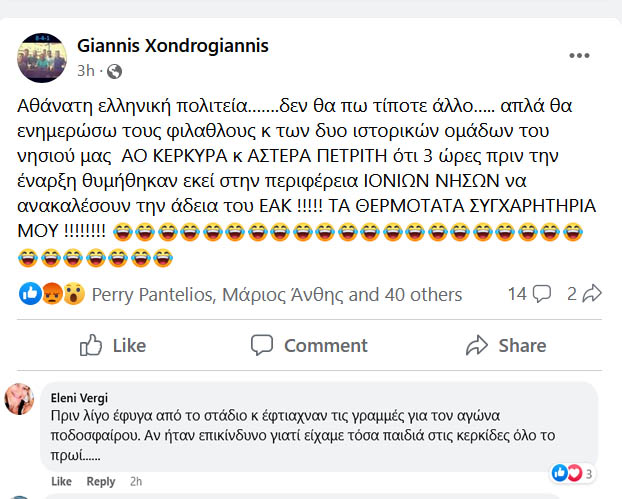
Task: Click Μάριος Άνθης in the reactions list
Action: 285,295
